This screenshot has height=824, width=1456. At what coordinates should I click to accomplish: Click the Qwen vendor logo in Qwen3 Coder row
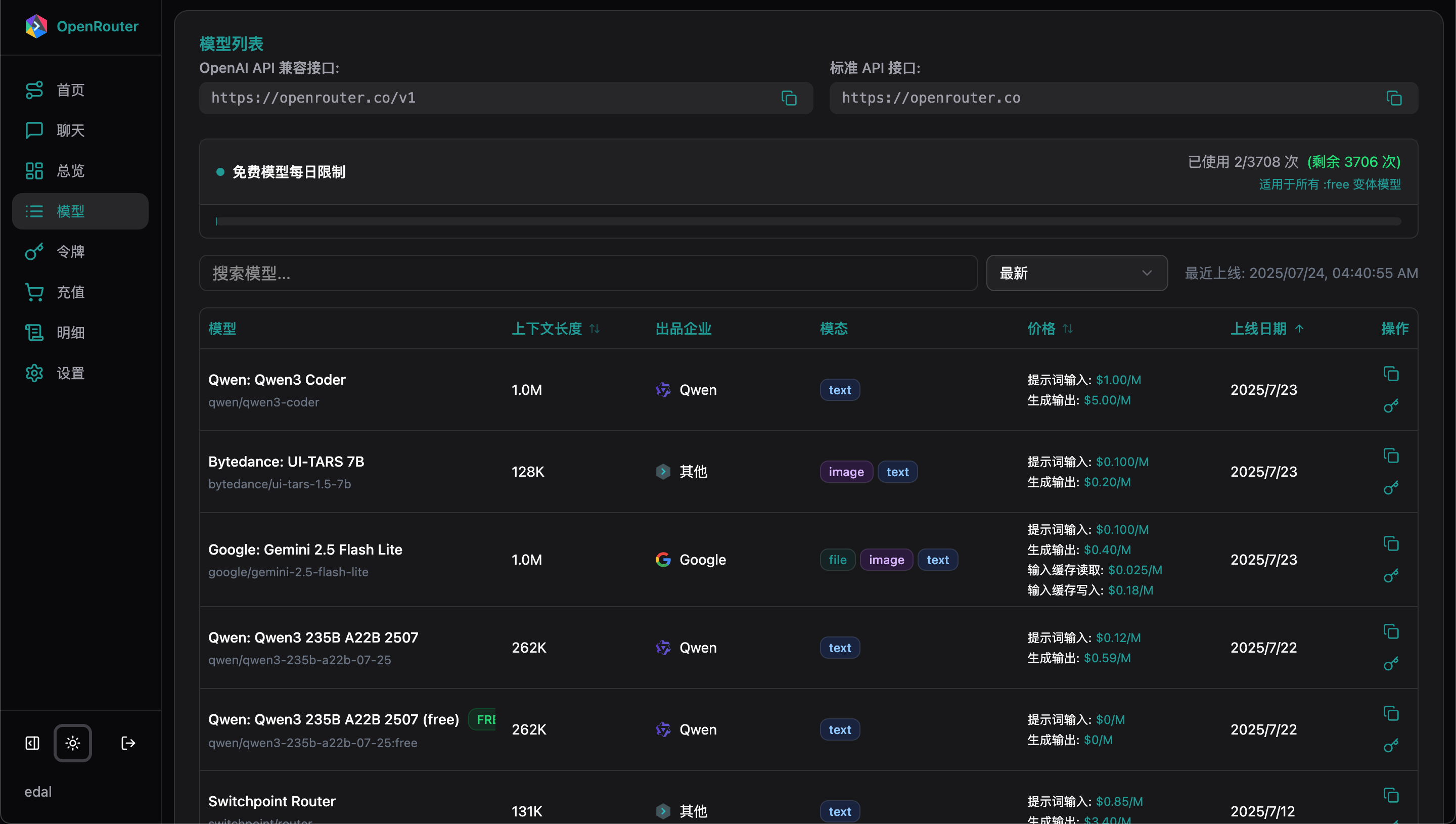[663, 390]
